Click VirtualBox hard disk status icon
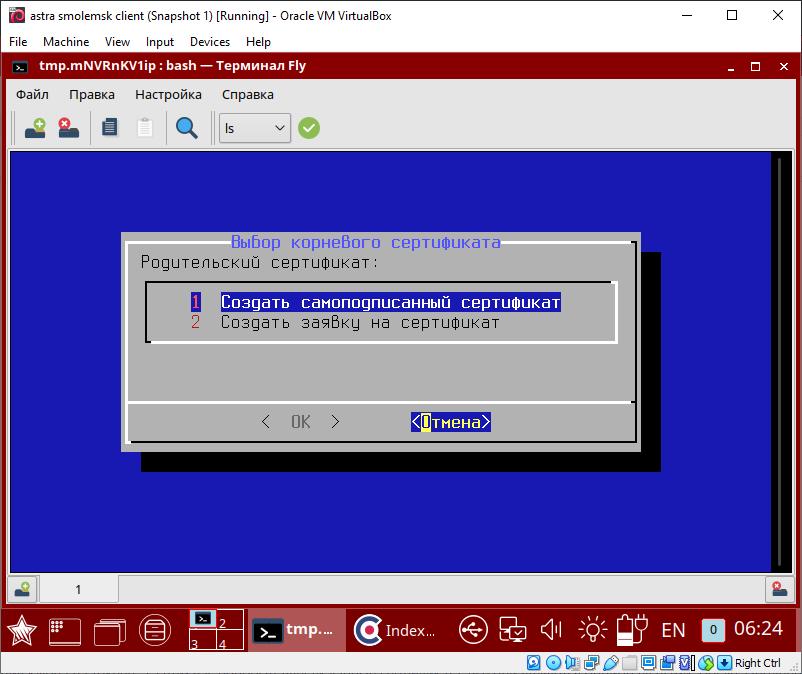 pyautogui.click(x=533, y=663)
